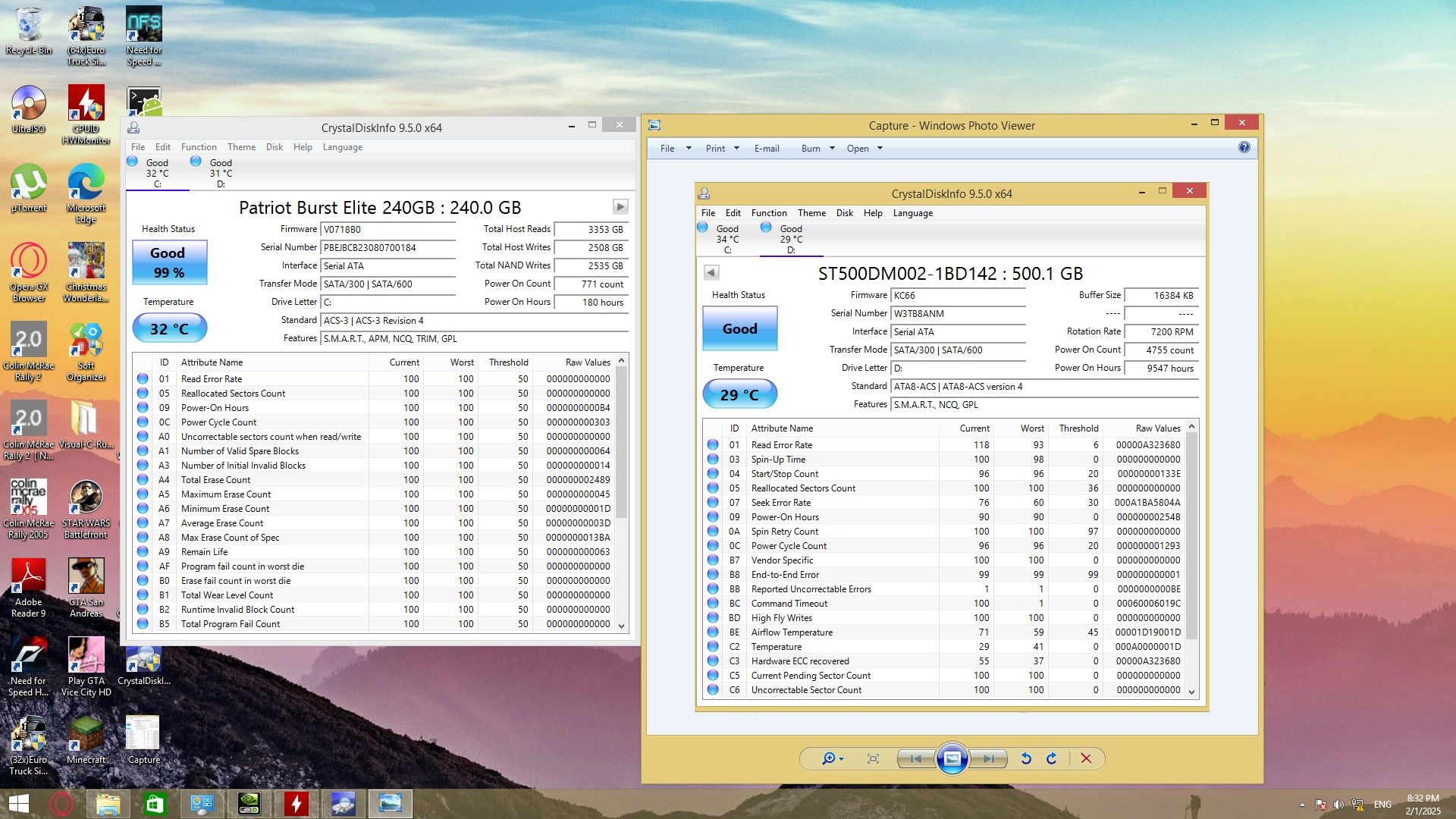
Task: Launch GTA San Andreas shortcut
Action: tap(86, 588)
